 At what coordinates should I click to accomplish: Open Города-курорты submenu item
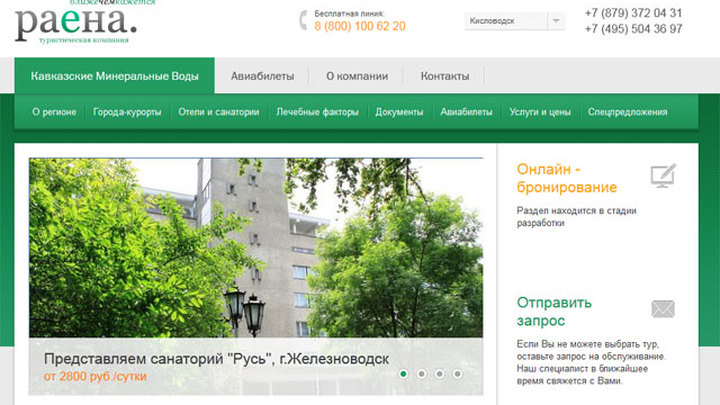click(x=127, y=112)
